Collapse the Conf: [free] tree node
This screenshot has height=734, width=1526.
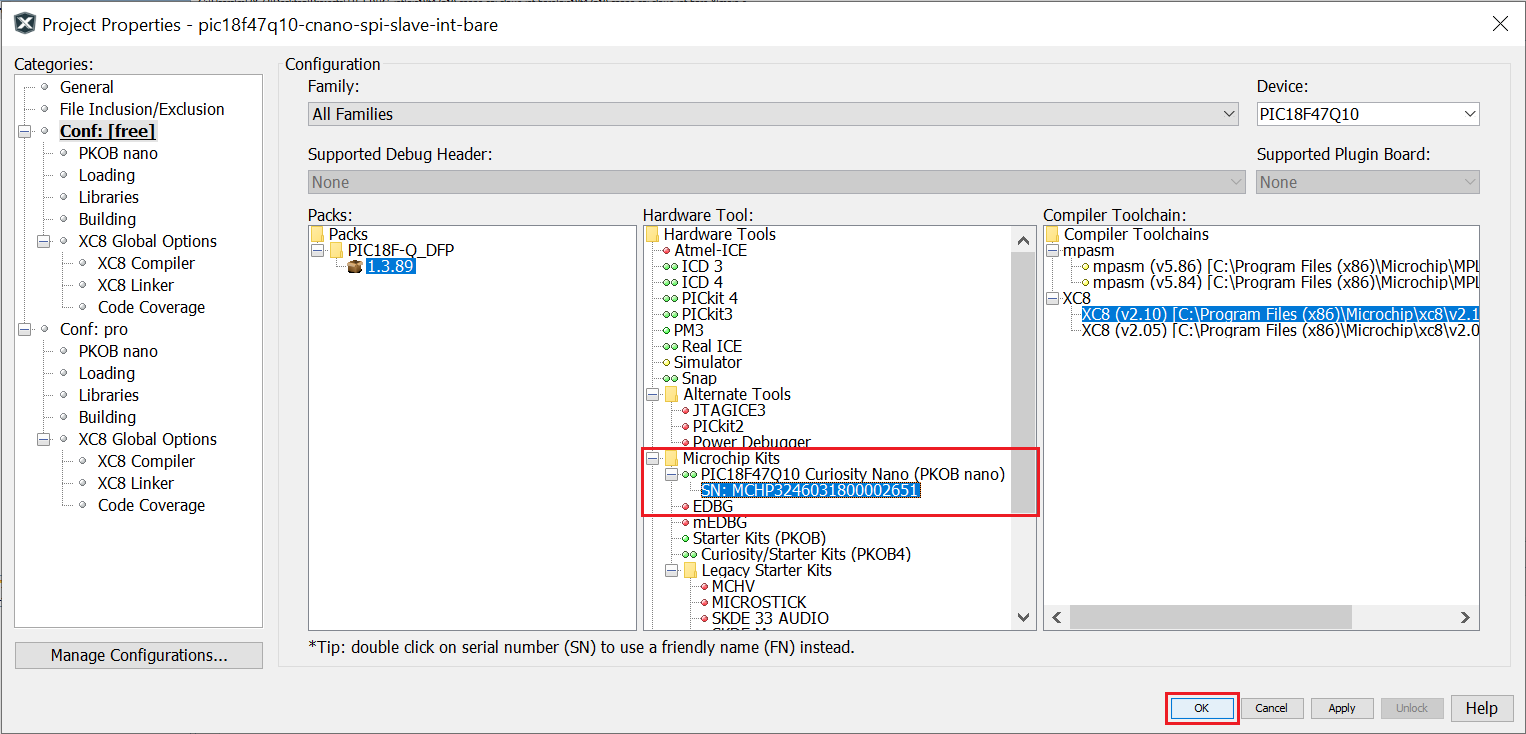click(23, 131)
